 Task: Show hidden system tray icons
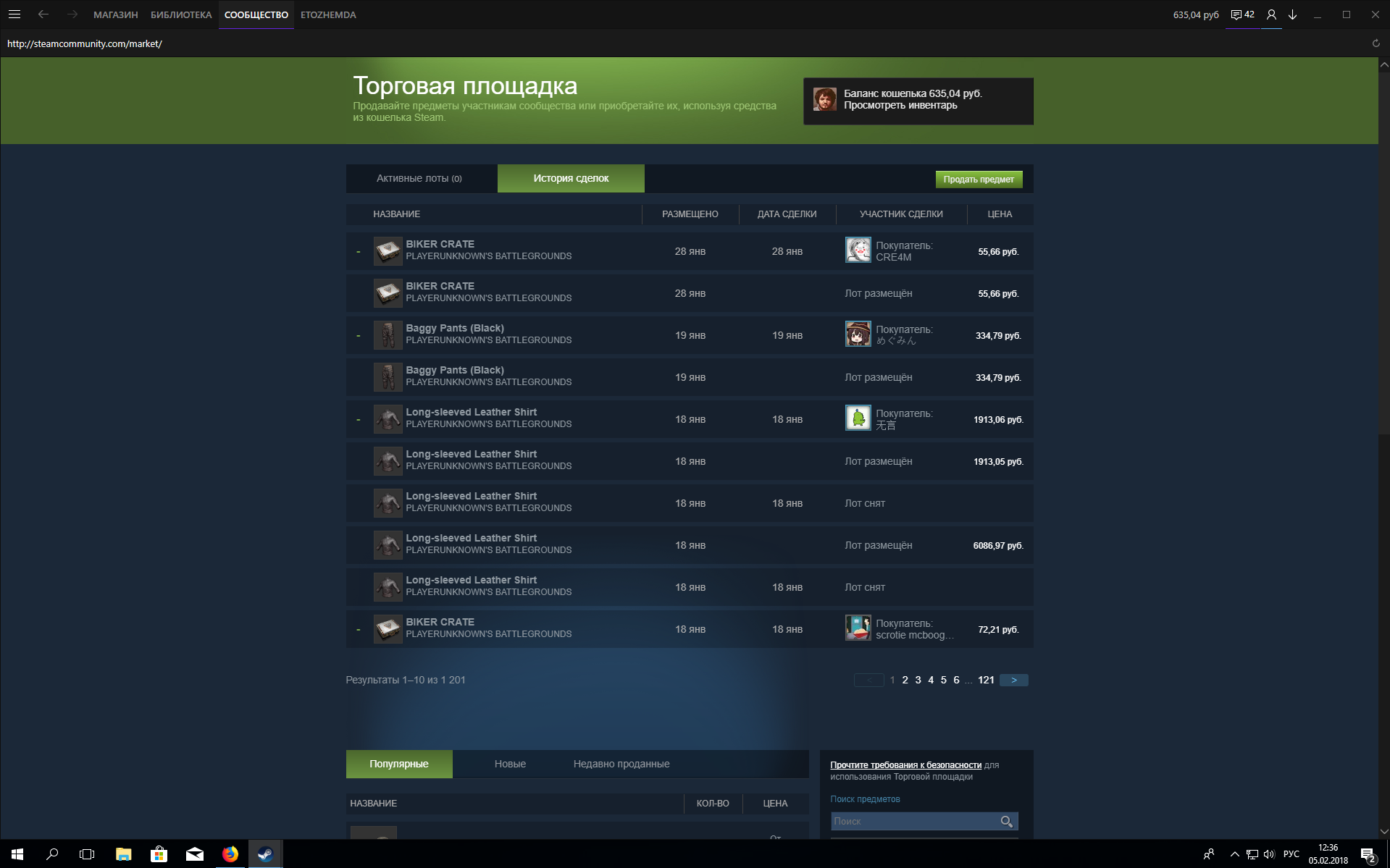(1234, 854)
